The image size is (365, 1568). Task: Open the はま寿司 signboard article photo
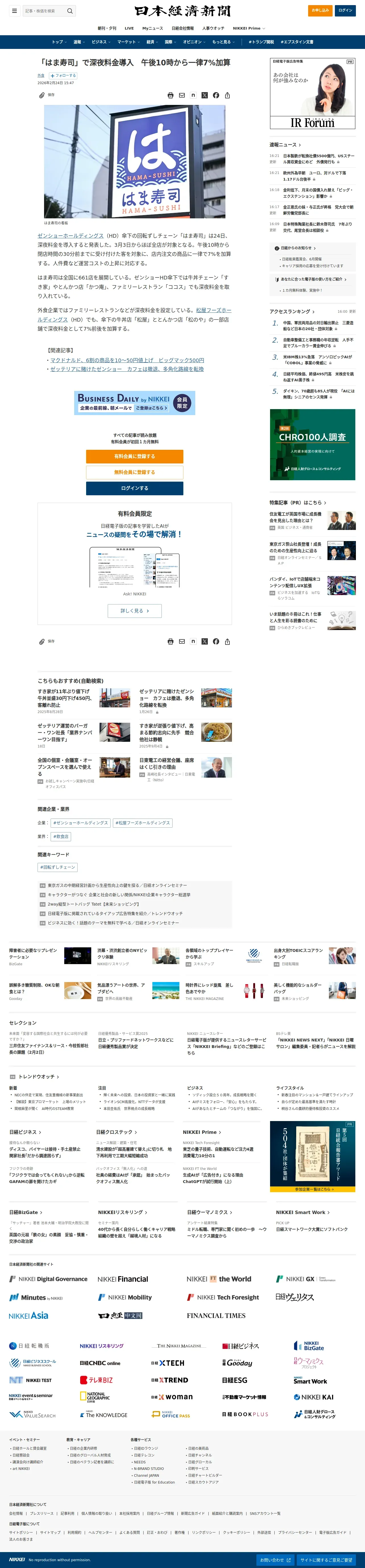134,161
